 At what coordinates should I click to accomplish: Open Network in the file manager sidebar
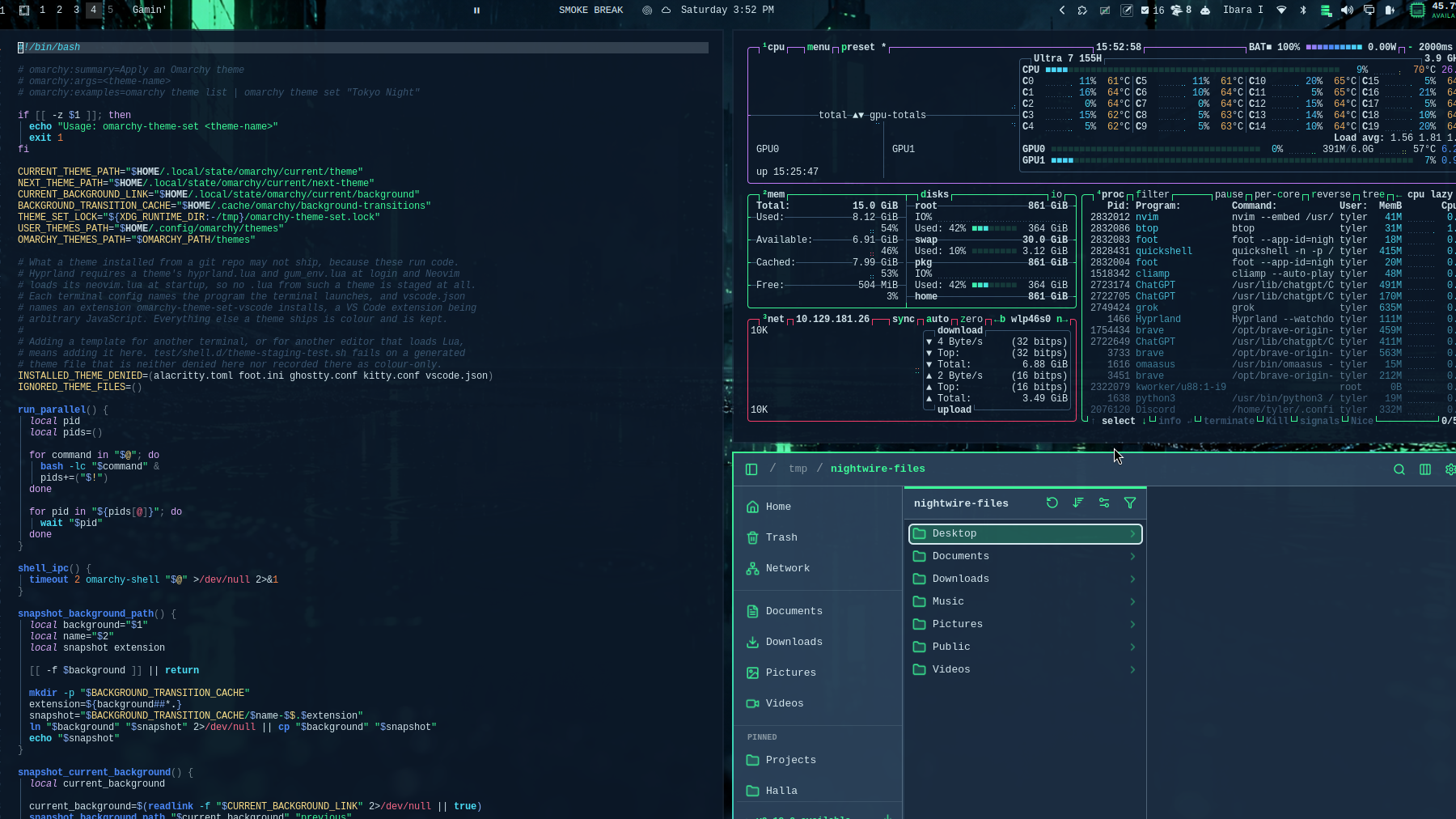coord(819,568)
